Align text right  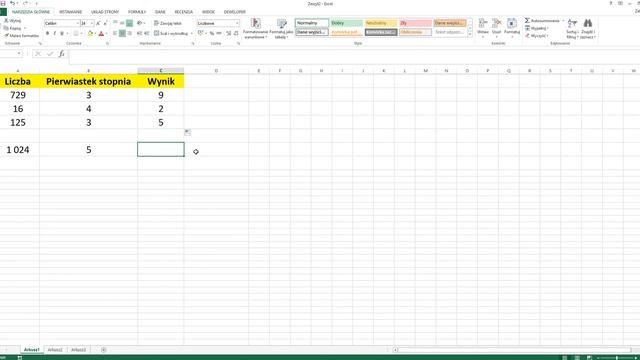[129, 33]
